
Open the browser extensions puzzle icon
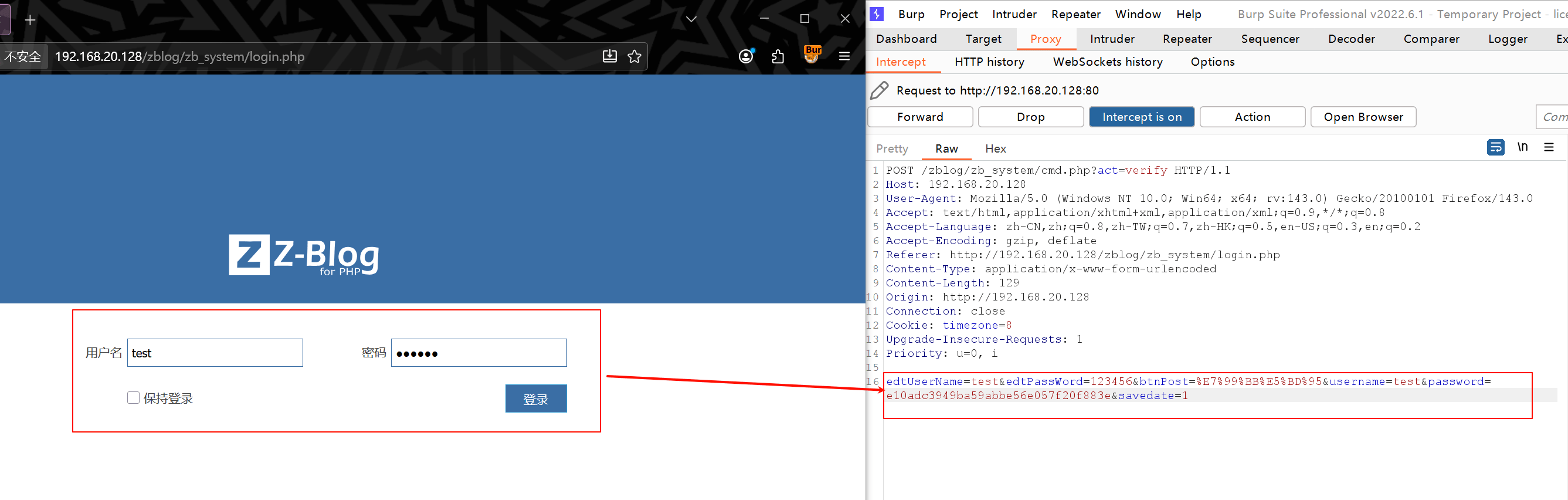click(778, 57)
